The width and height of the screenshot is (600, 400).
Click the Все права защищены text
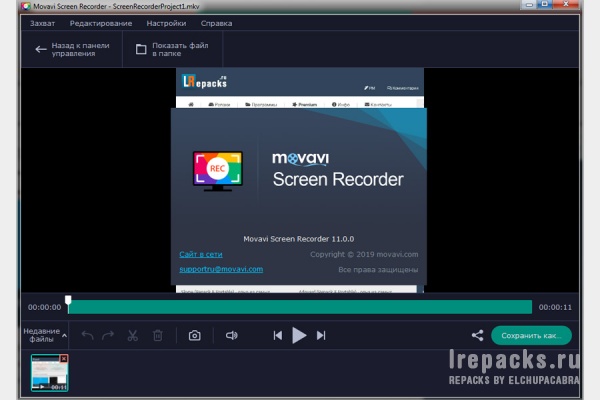[x=378, y=269]
